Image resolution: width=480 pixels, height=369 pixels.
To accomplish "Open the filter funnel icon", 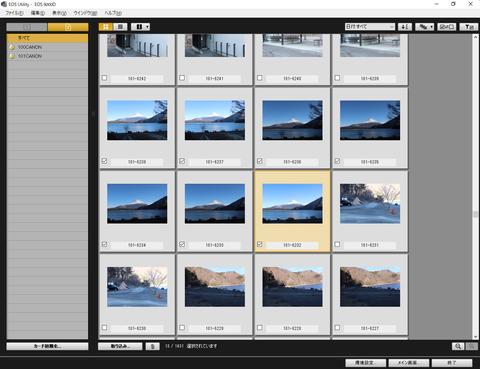I will pyautogui.click(x=469, y=27).
